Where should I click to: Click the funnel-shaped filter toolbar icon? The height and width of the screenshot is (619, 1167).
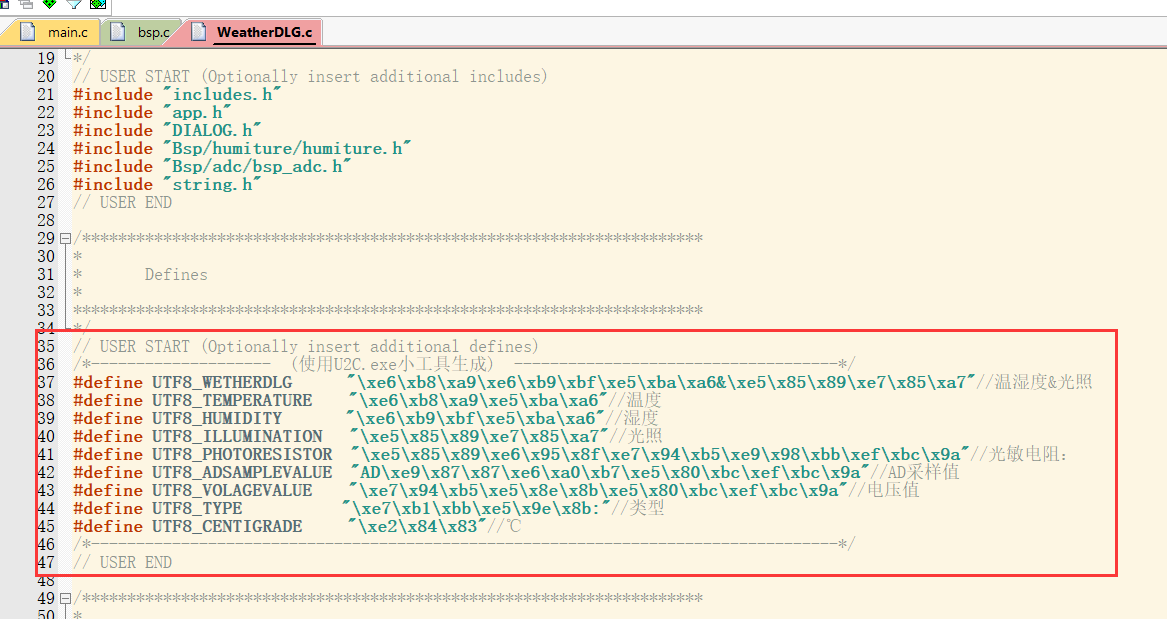click(73, 3)
